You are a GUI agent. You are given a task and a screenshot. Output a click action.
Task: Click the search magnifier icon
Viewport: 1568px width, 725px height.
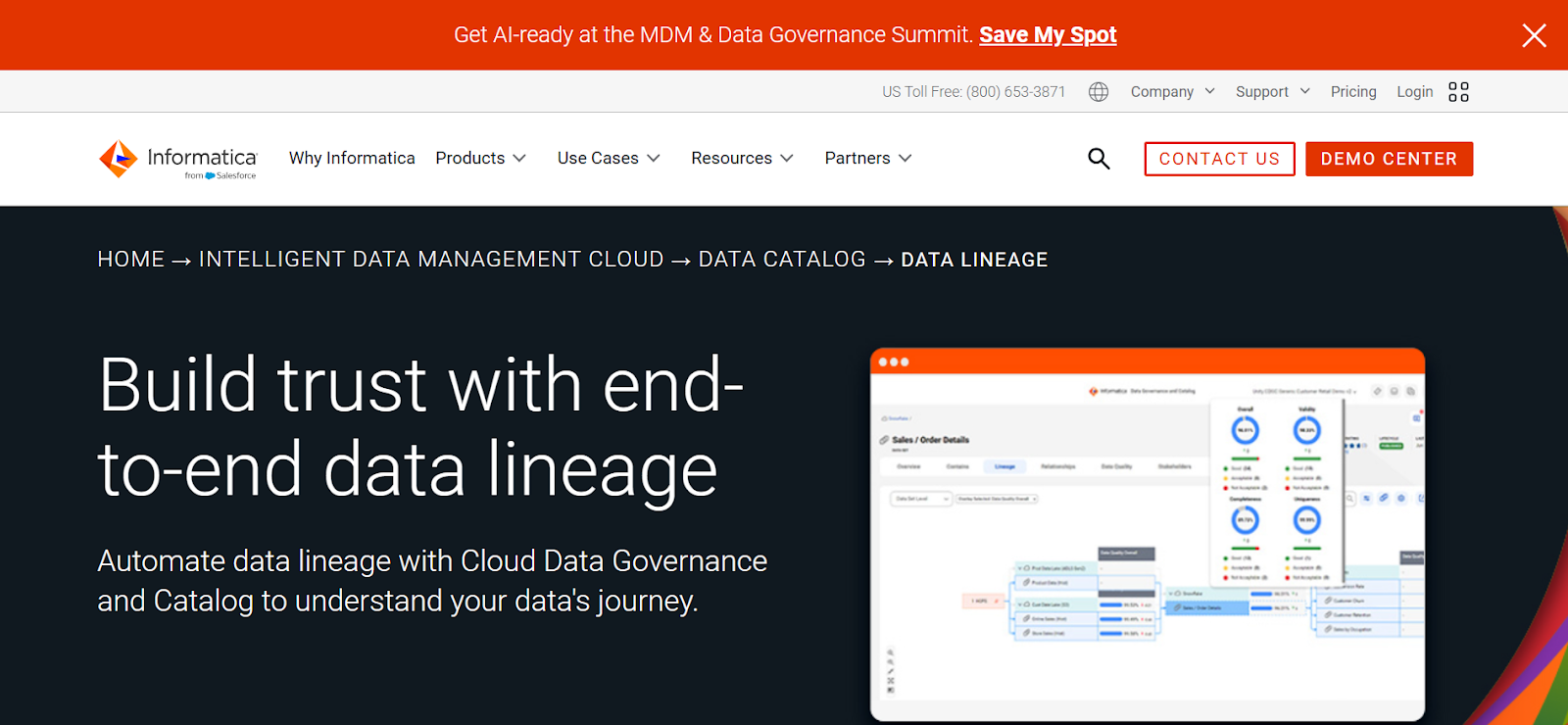coord(1099,159)
